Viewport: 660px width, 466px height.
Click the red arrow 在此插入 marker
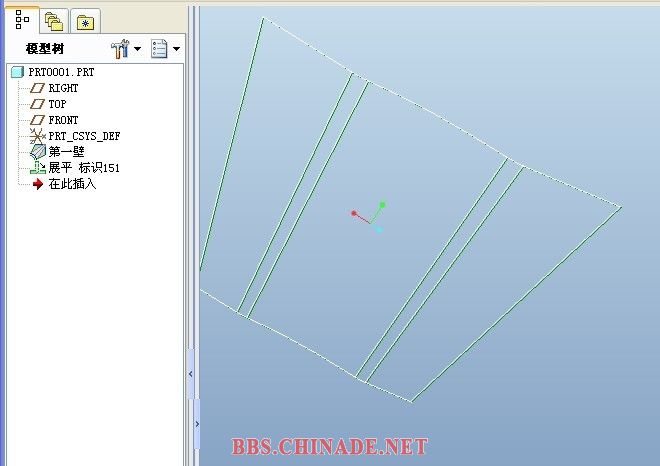[38, 184]
